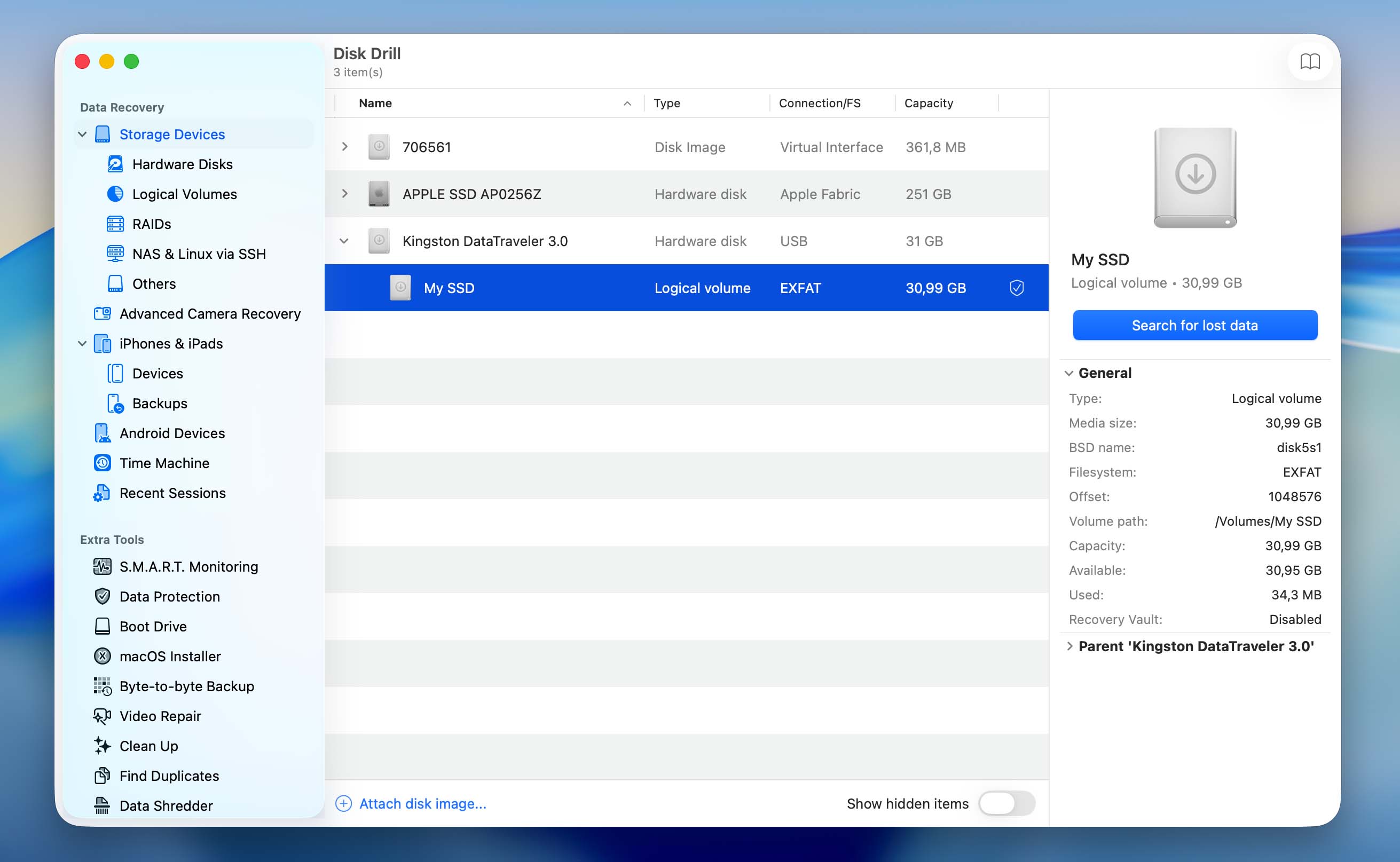Toggle the Show hidden items switch
The width and height of the screenshot is (1400, 862).
[x=1006, y=803]
